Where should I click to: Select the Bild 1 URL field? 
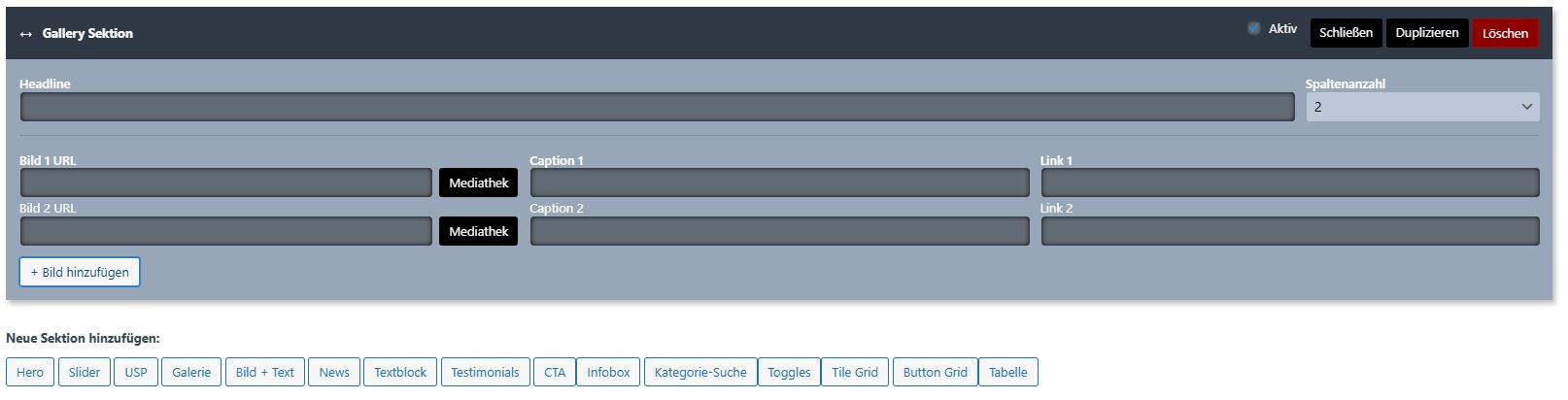[x=225, y=183]
